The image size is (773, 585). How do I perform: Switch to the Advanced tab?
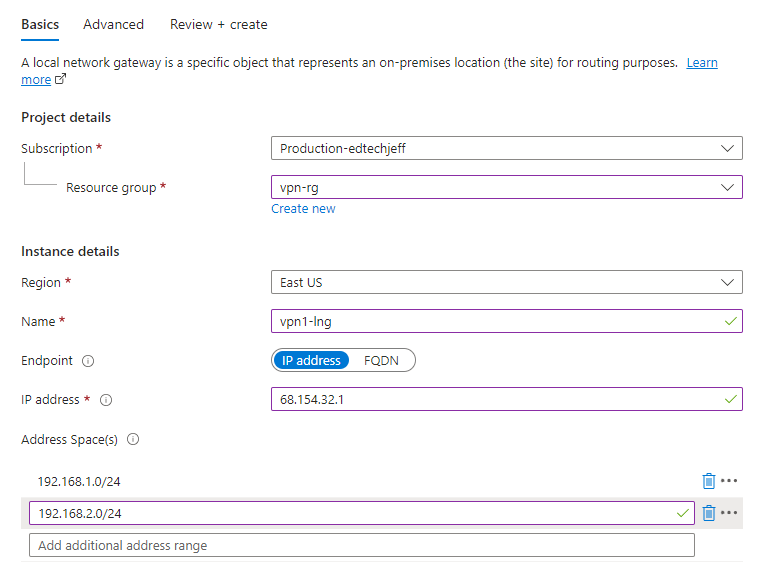(113, 24)
